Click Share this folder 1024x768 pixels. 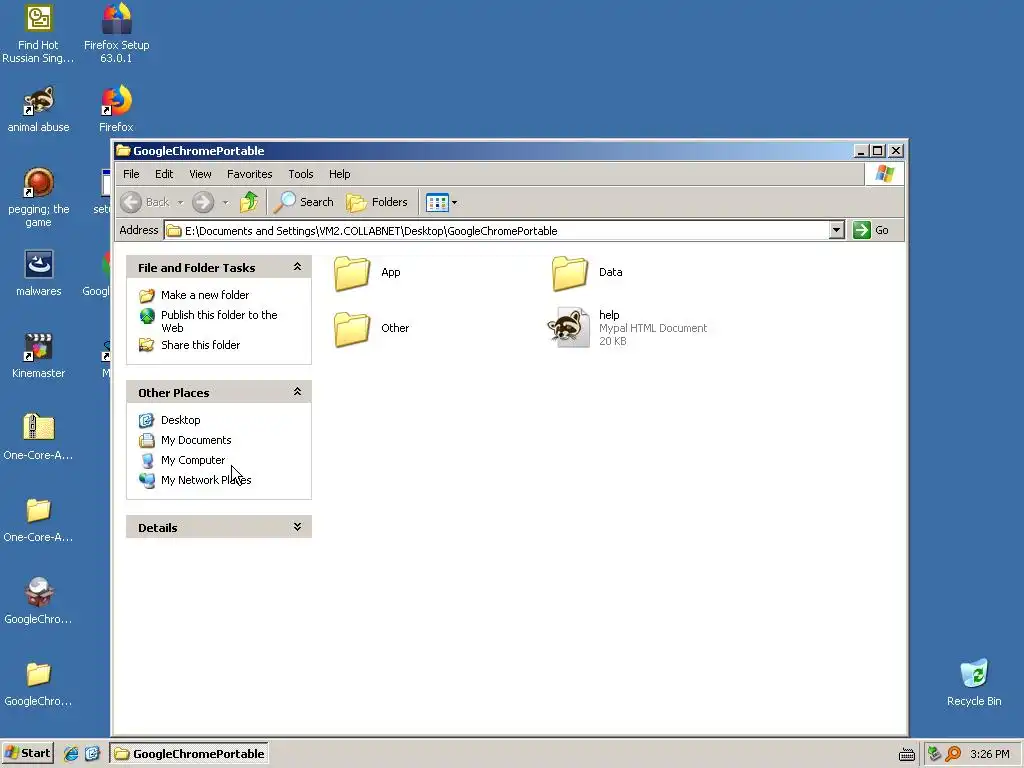pos(200,345)
